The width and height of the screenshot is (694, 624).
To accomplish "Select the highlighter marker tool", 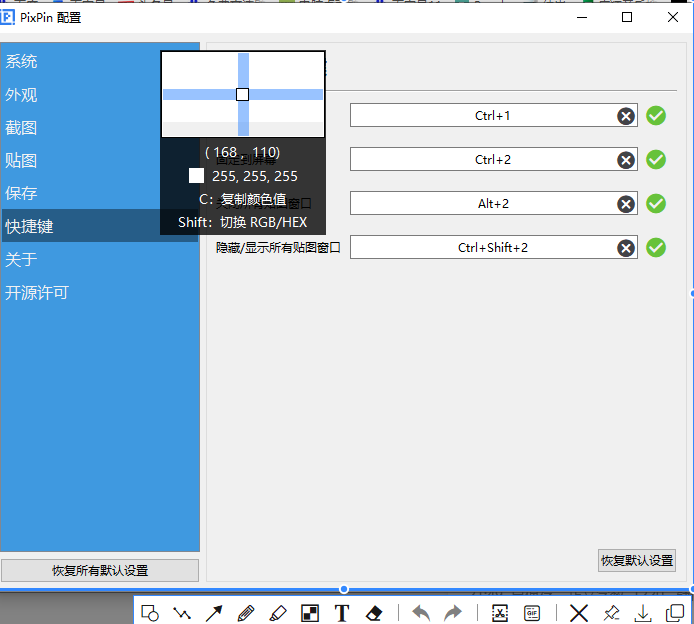I will click(x=278, y=613).
